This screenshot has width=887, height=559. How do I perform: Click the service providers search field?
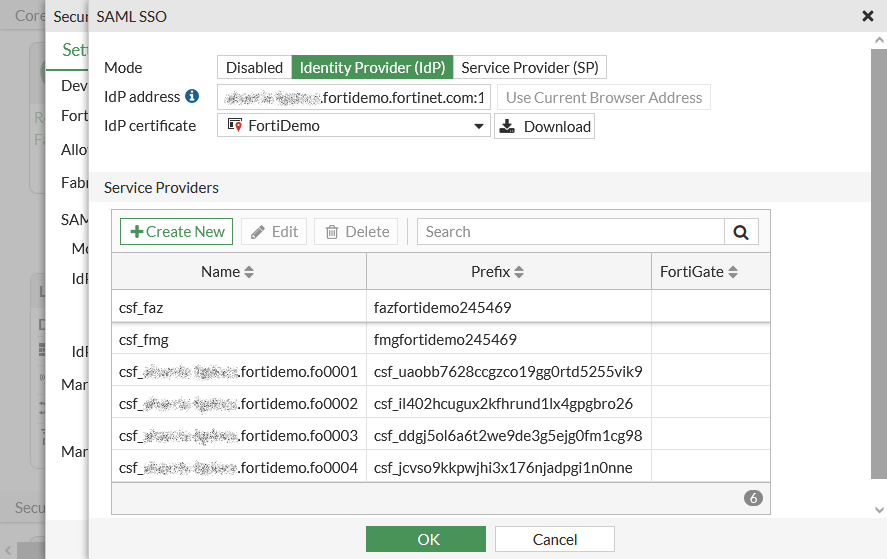[570, 232]
